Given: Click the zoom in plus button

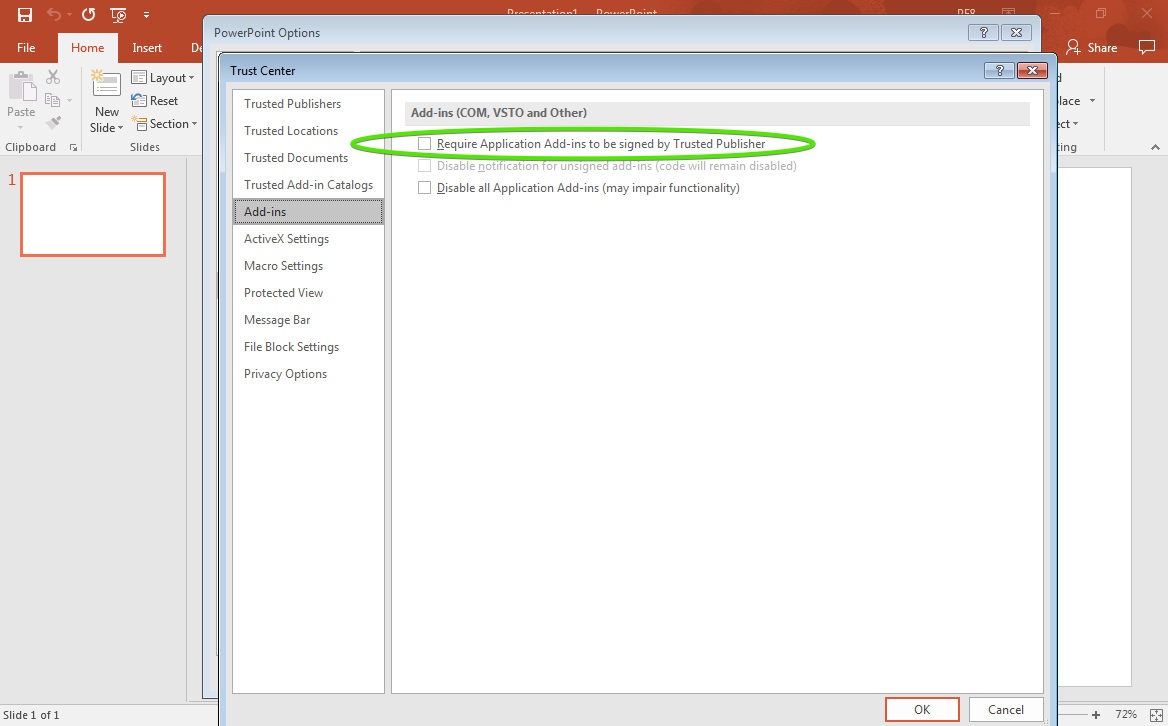Looking at the screenshot, I should click(1096, 714).
